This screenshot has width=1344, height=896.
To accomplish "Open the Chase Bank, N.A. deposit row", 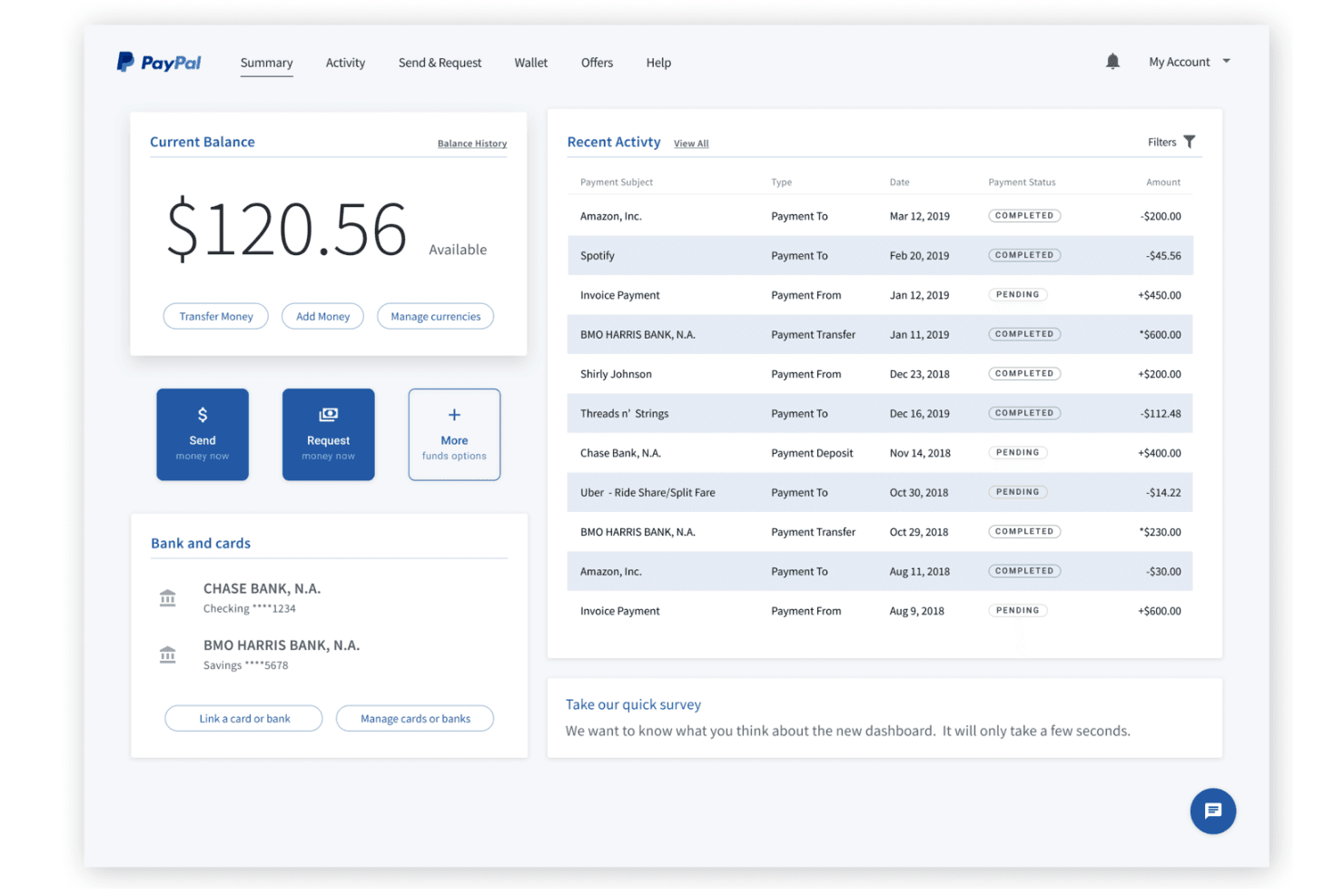I will [880, 453].
